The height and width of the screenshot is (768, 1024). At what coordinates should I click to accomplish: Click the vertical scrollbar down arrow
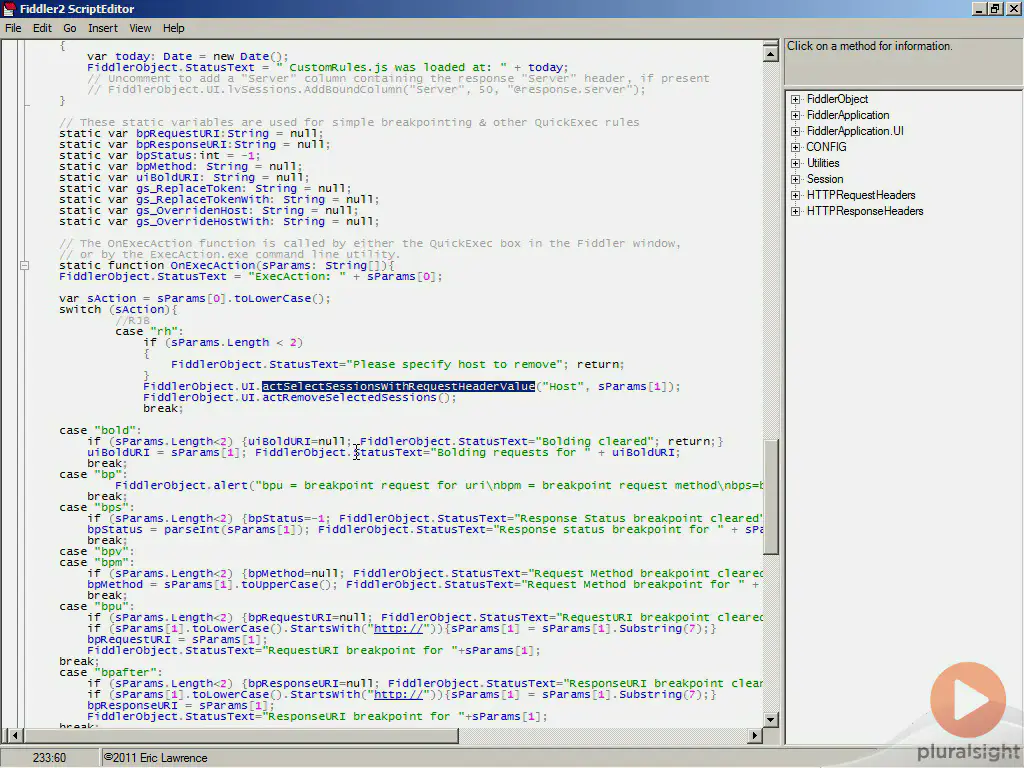click(771, 719)
